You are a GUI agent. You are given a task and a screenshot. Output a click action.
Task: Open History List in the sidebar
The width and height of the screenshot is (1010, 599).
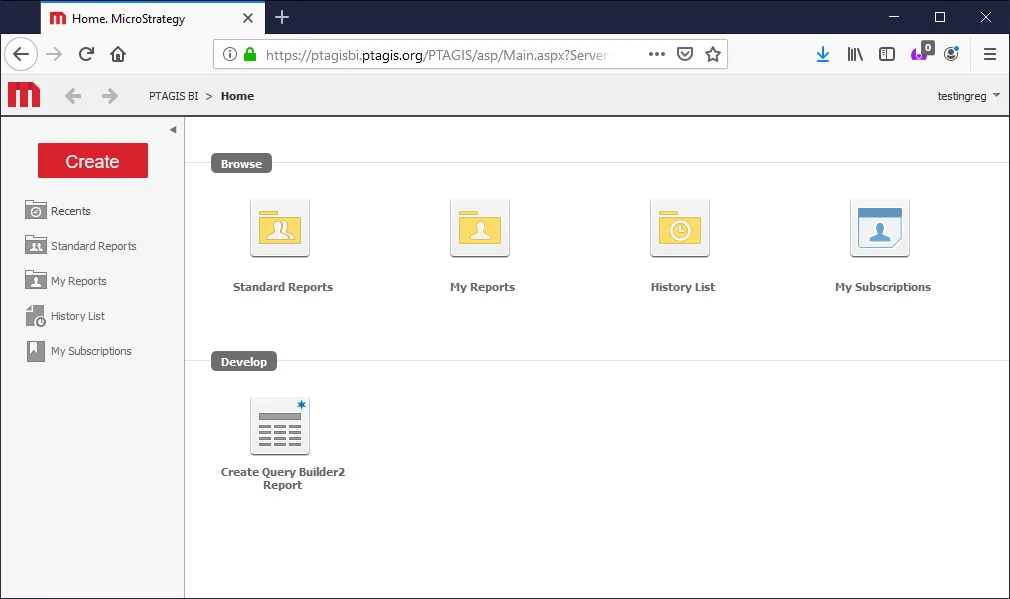coord(65,316)
